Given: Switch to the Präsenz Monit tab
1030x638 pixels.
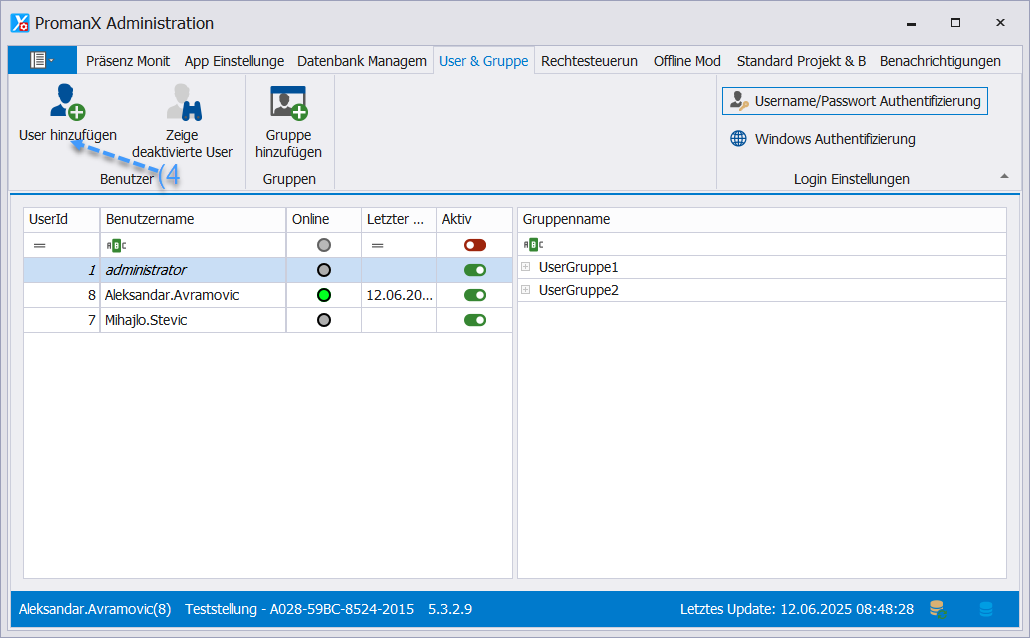Looking at the screenshot, I should point(128,61).
